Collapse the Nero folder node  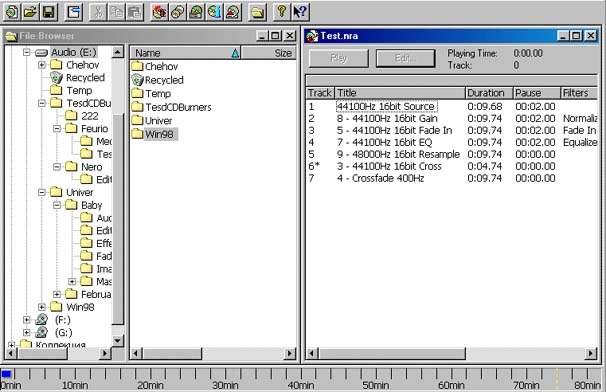(x=57, y=167)
